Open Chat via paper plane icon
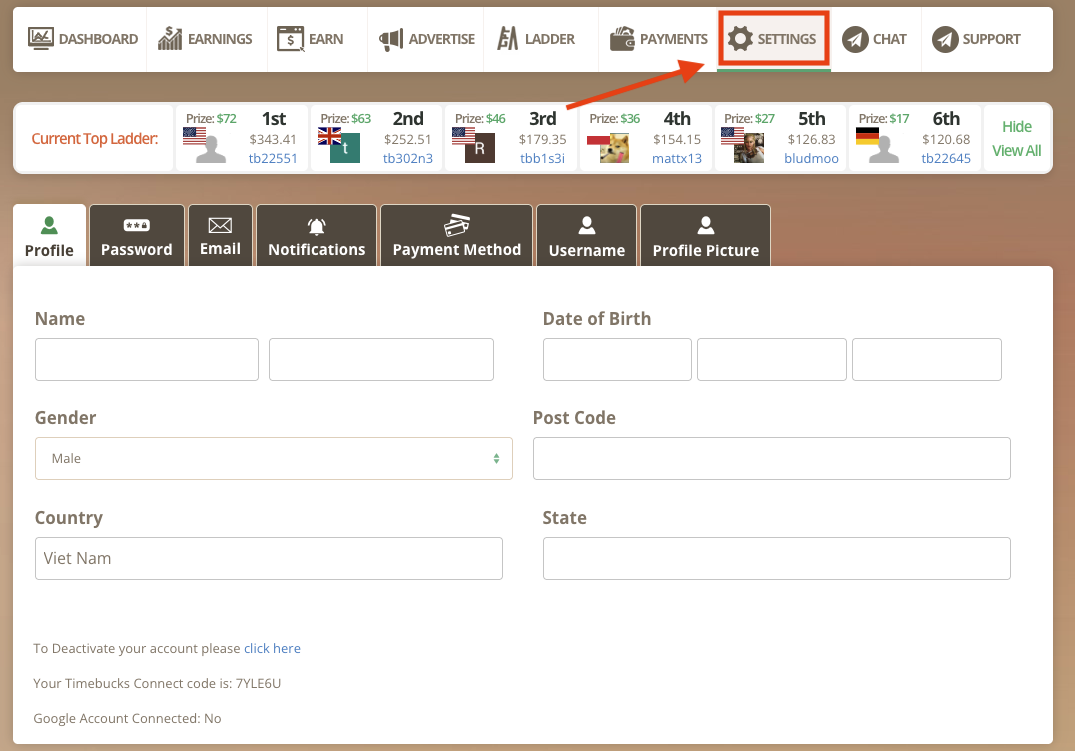Screen dimensions: 1075x751 pos(854,39)
